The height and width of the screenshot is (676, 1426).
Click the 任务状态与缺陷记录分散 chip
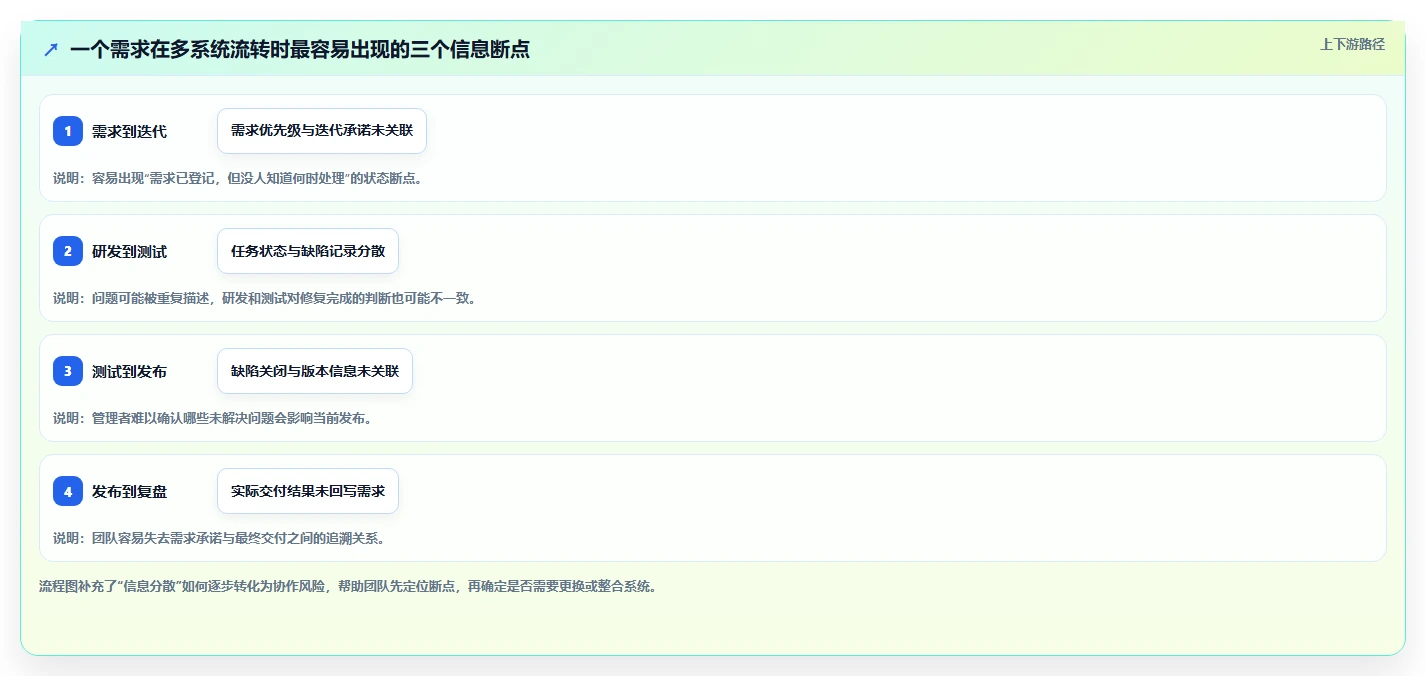click(308, 251)
